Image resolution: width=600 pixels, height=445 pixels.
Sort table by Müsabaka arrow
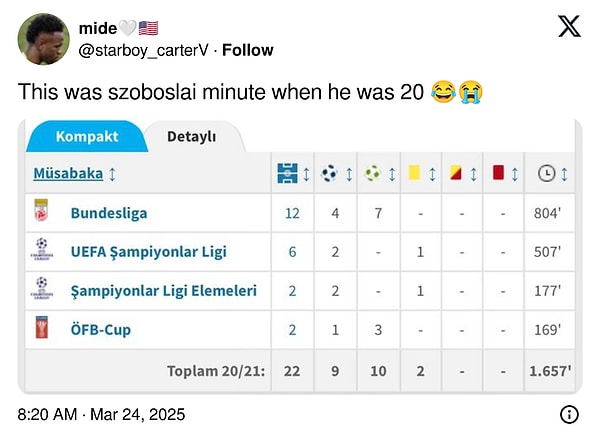112,174
